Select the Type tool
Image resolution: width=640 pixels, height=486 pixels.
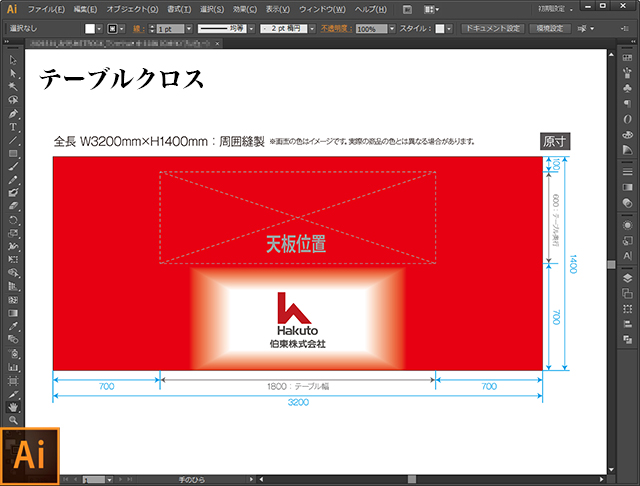[x=13, y=127]
